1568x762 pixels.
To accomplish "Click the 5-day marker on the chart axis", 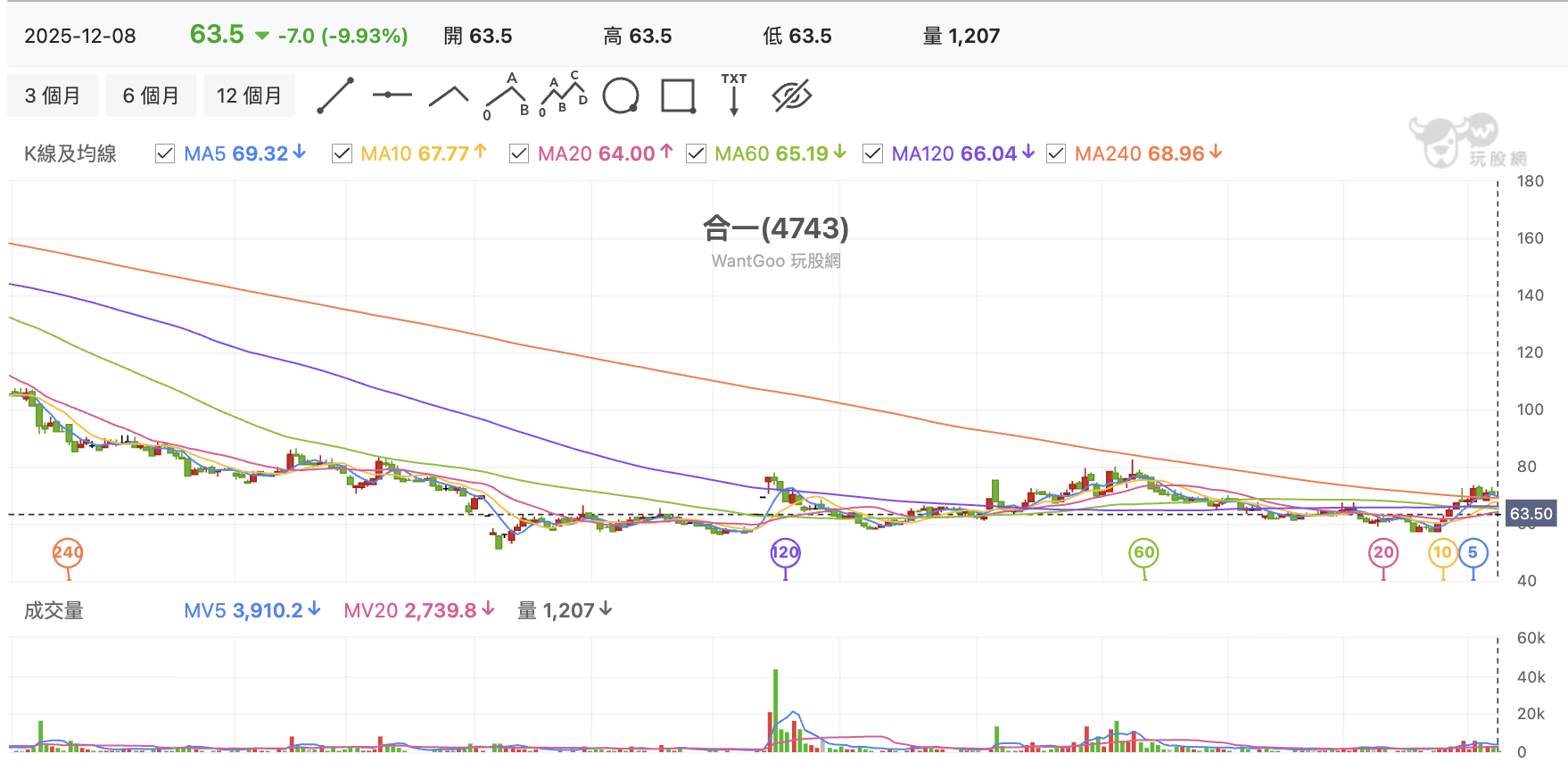I will pos(1473,552).
